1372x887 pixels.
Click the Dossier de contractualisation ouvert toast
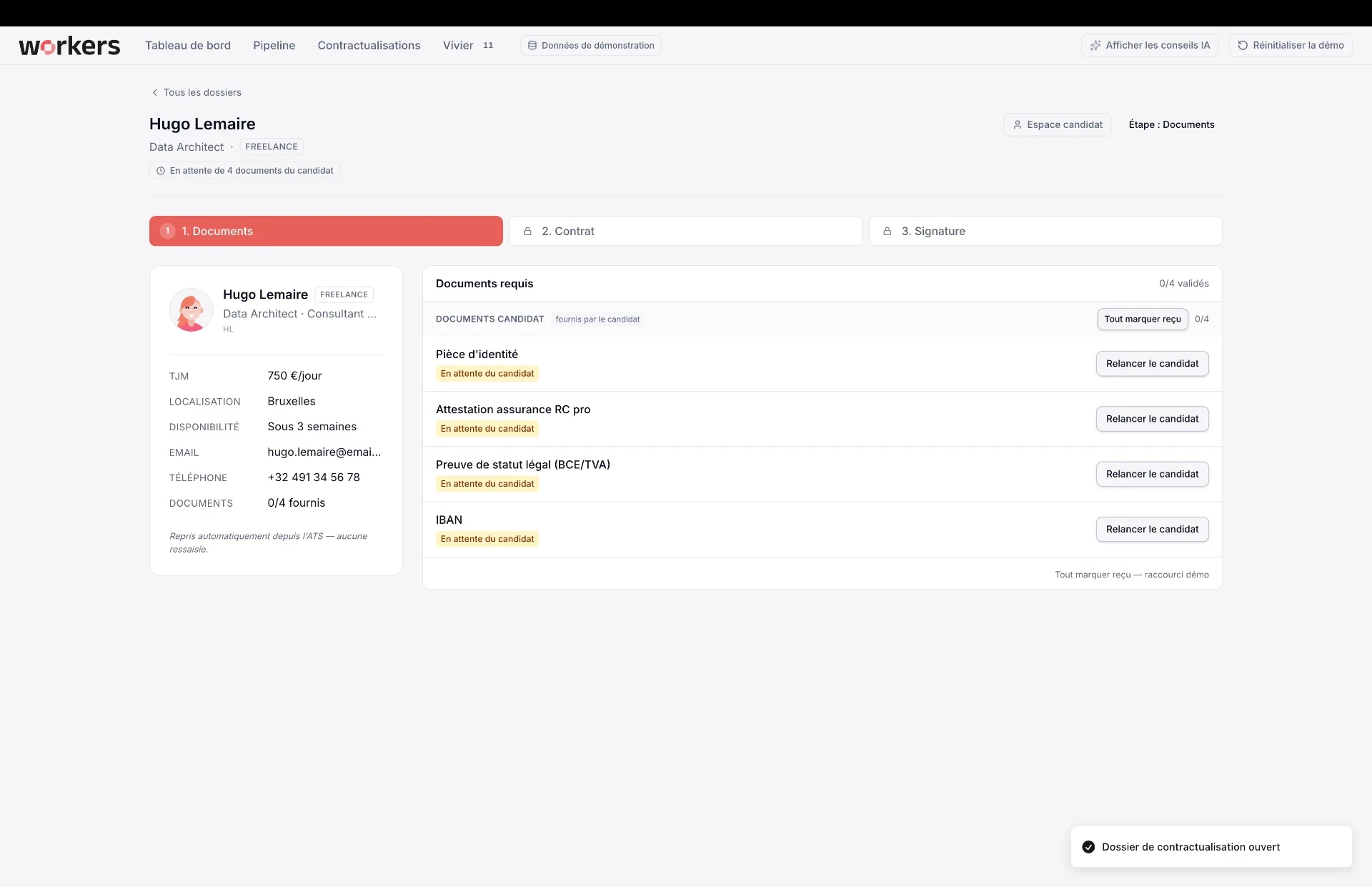click(1211, 847)
